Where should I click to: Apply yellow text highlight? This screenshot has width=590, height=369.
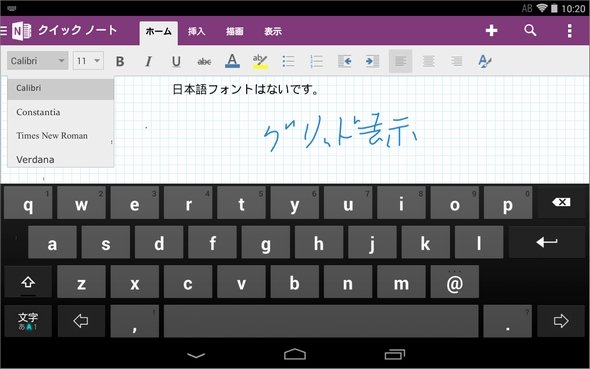pyautogui.click(x=260, y=61)
